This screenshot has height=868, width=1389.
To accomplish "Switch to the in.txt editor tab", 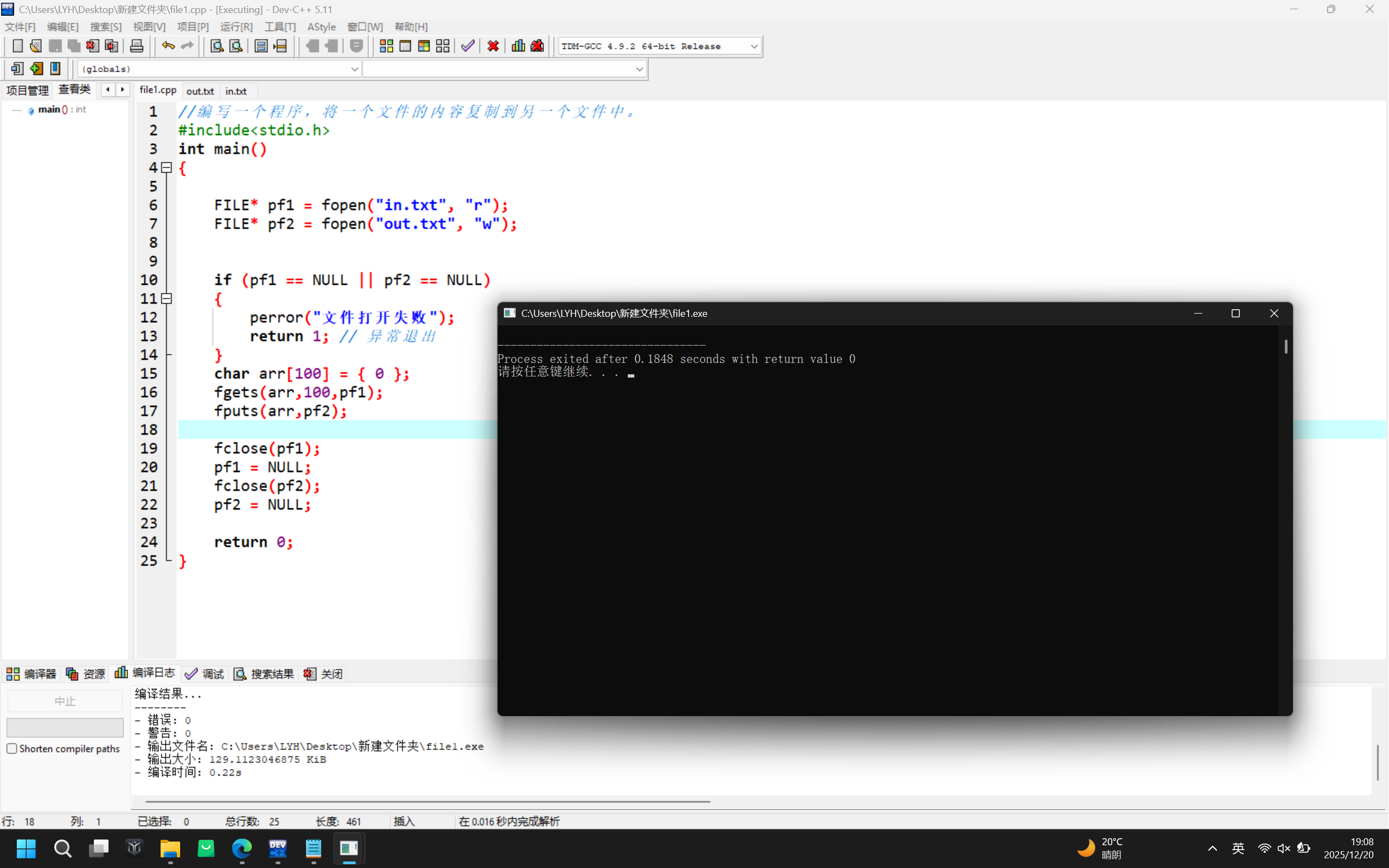I will [236, 91].
